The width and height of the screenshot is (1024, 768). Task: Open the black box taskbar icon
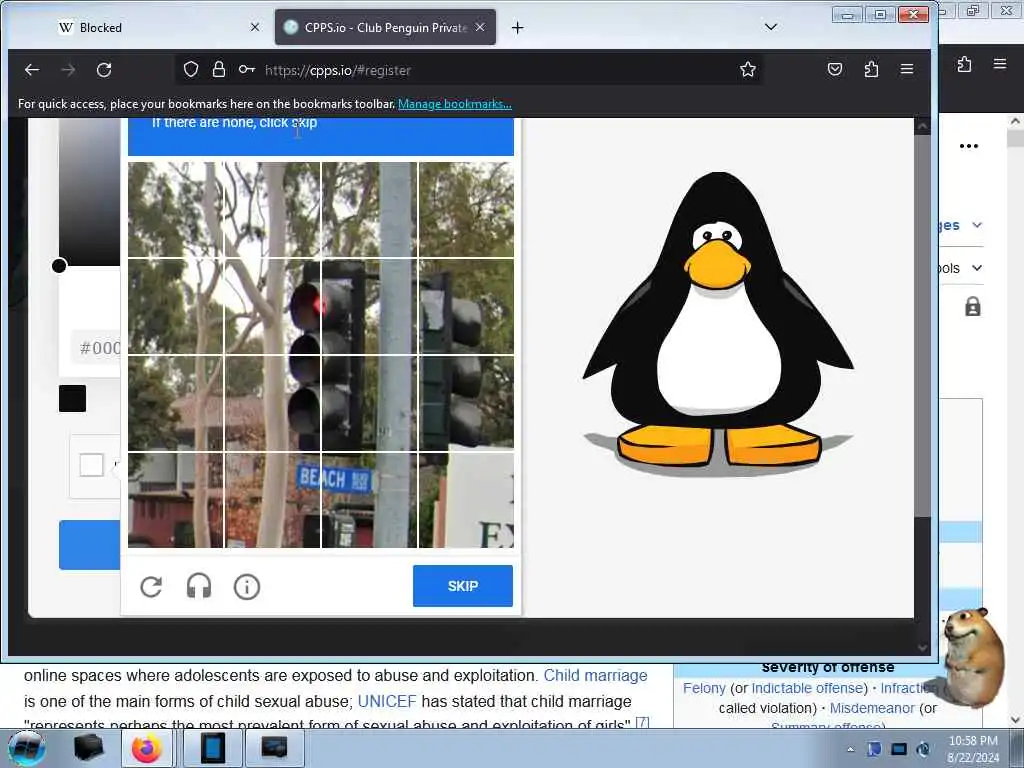pos(88,748)
